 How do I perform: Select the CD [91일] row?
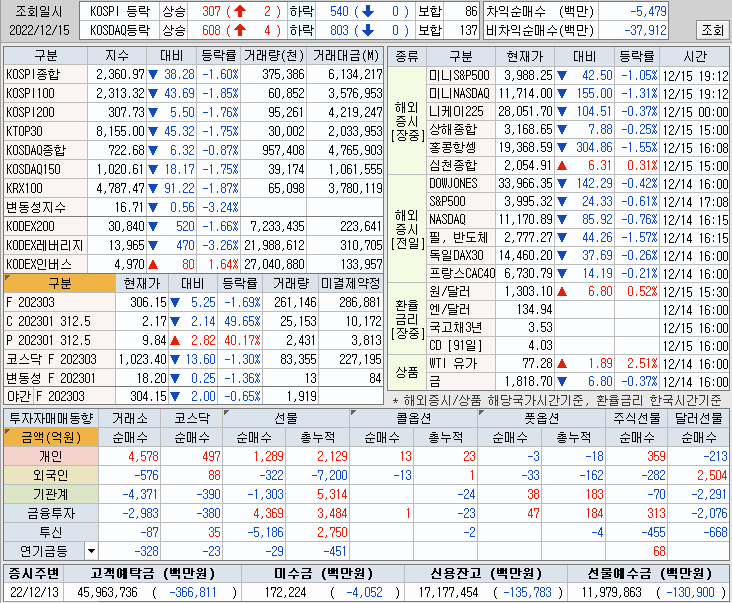[578, 346]
